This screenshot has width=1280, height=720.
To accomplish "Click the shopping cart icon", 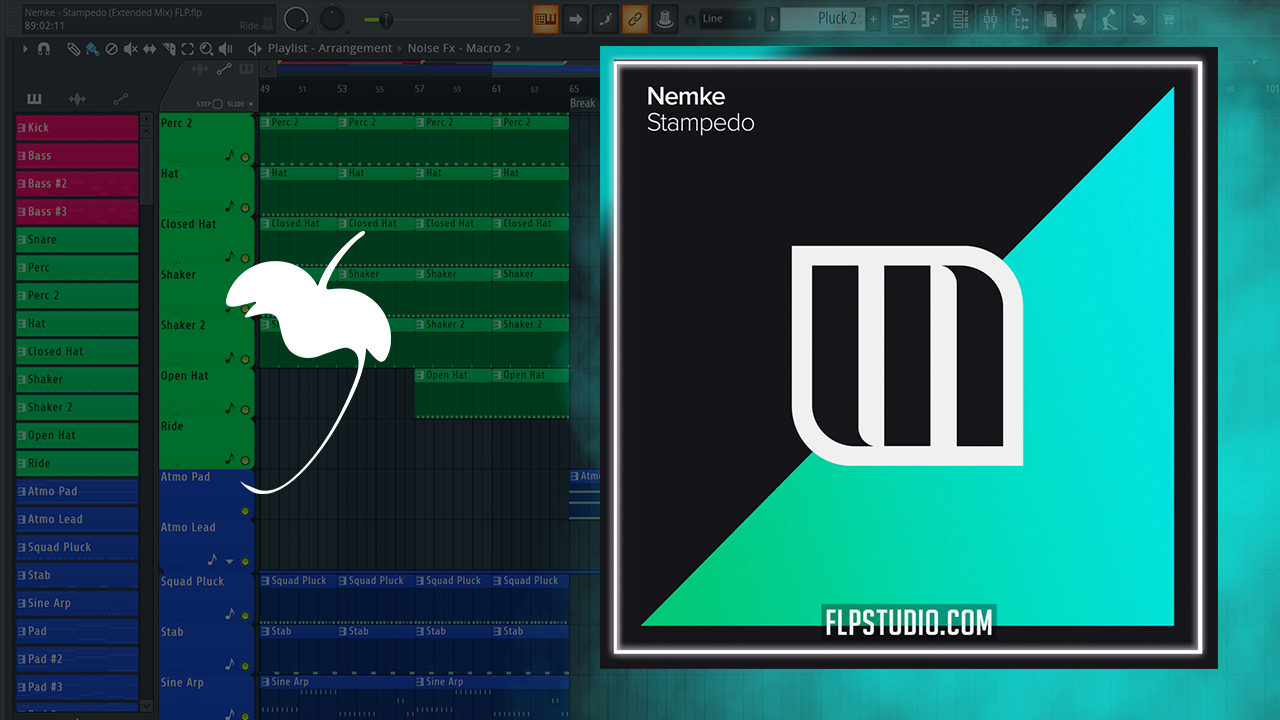I will point(1168,19).
